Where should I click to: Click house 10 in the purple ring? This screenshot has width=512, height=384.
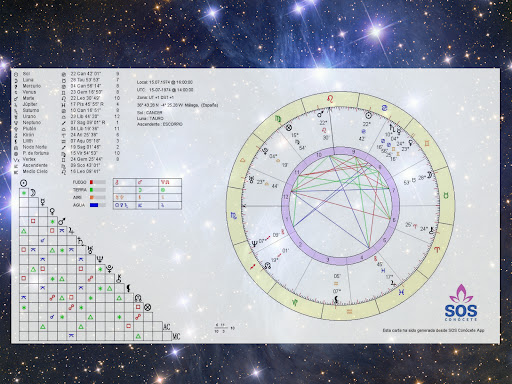[x=319, y=155]
